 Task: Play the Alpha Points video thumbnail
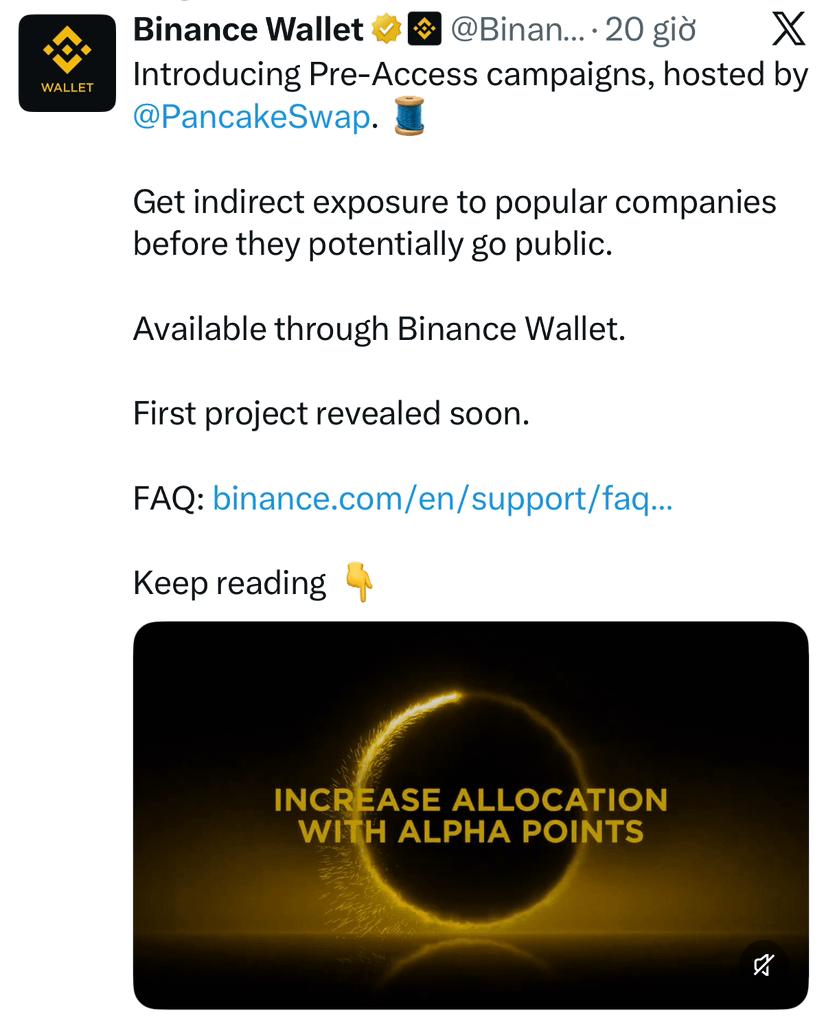click(471, 815)
